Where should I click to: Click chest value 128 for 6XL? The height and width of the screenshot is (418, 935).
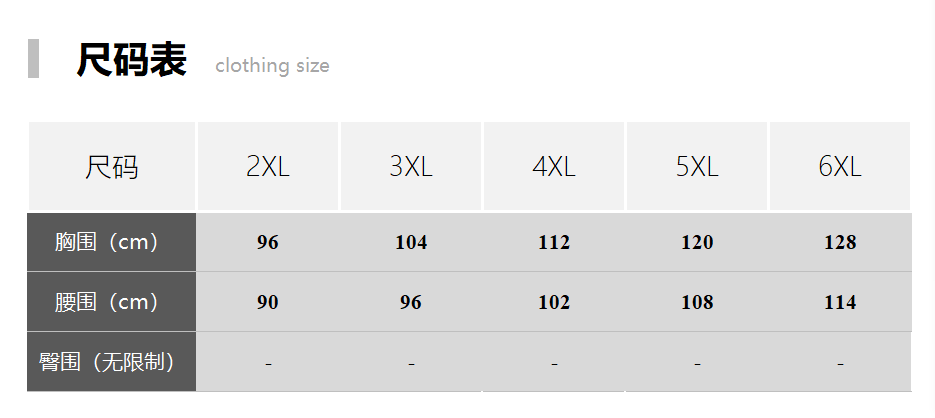coord(840,243)
